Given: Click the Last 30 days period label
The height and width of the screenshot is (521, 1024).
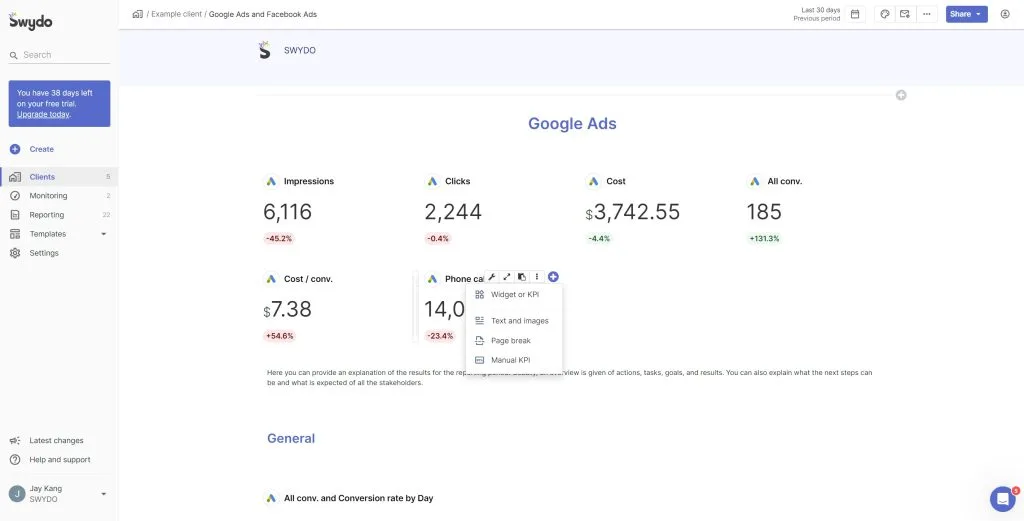Looking at the screenshot, I should tap(820, 10).
